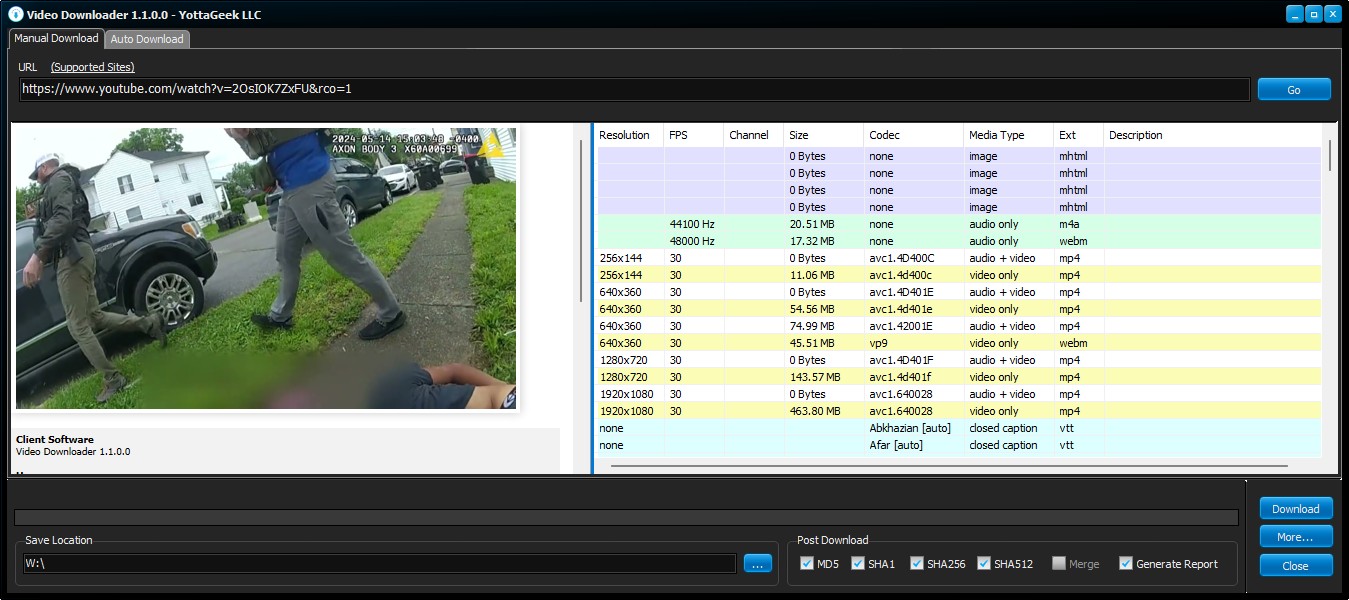Image resolution: width=1349 pixels, height=600 pixels.
Task: Uncheck the SHA512 option
Action: click(x=981, y=563)
